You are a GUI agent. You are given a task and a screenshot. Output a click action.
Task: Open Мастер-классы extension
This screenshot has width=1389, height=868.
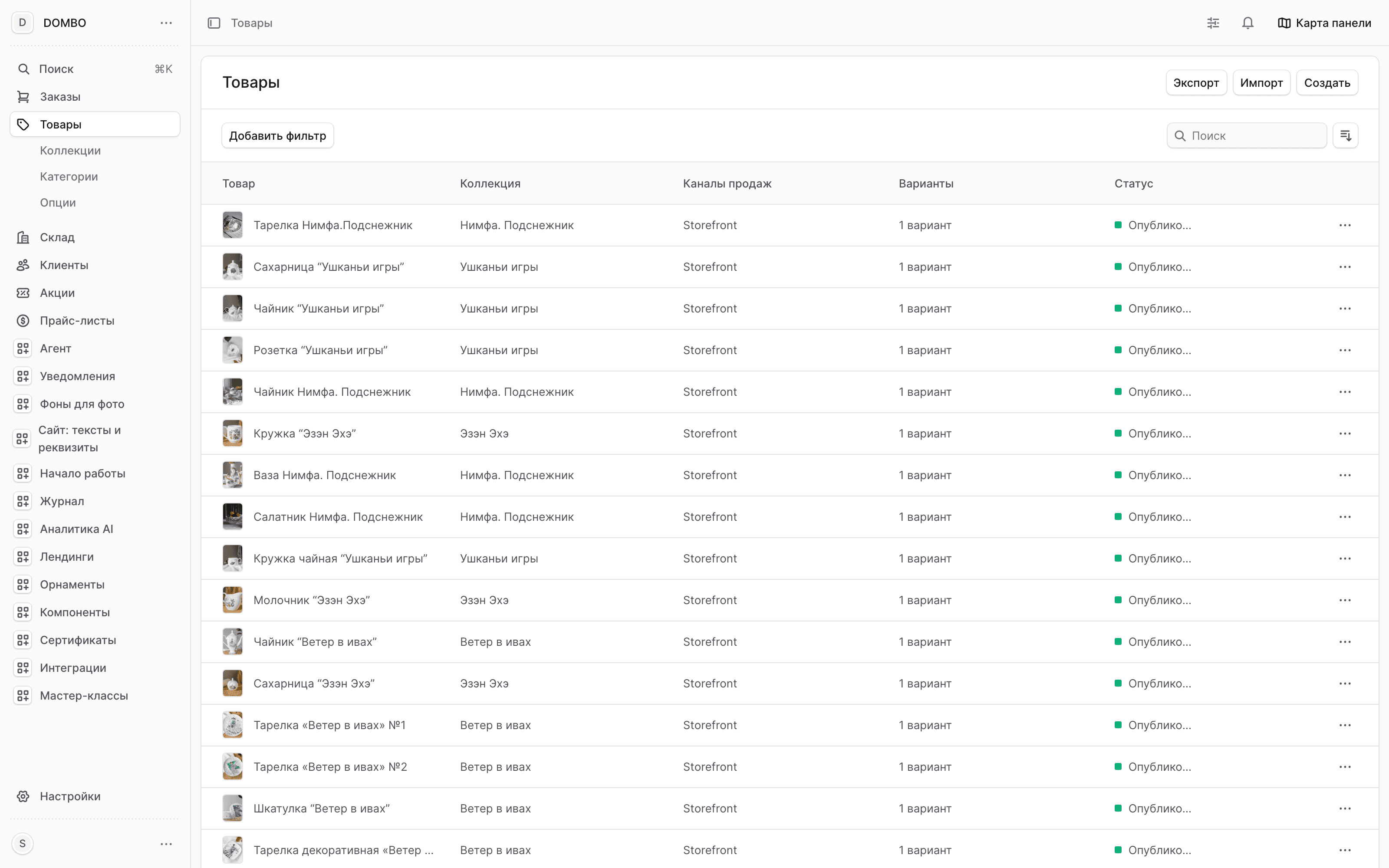95,696
